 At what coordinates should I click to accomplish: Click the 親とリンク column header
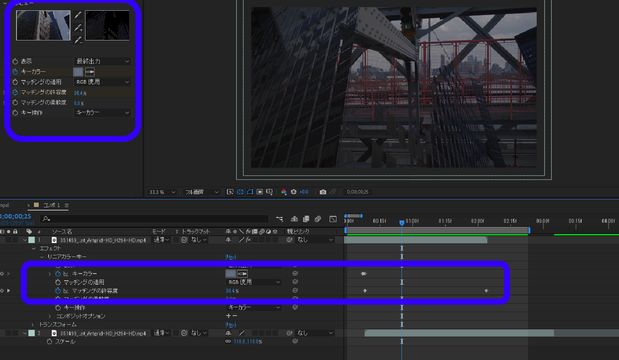[x=298, y=231]
